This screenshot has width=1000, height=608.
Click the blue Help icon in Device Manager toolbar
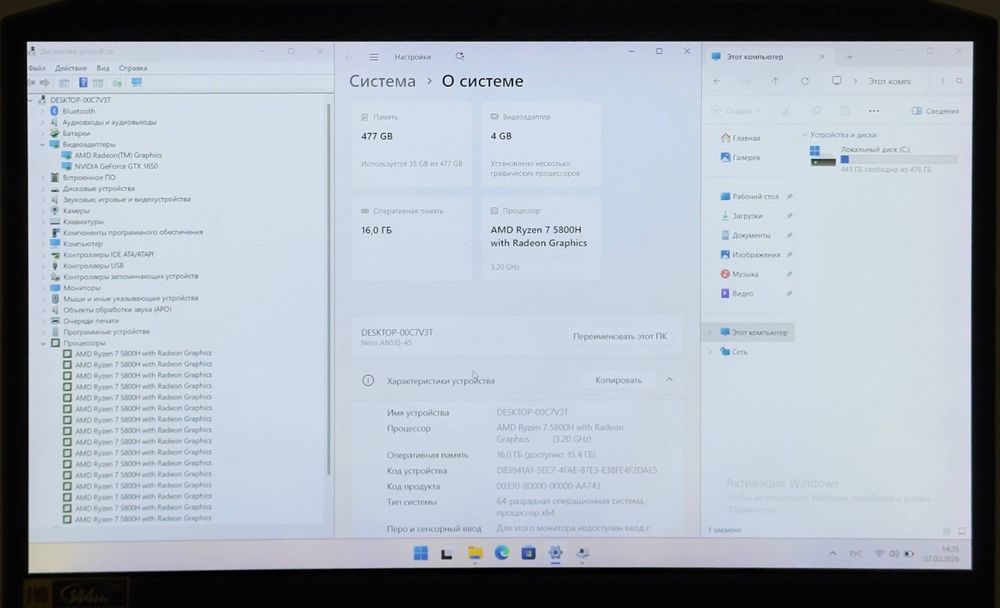83,82
